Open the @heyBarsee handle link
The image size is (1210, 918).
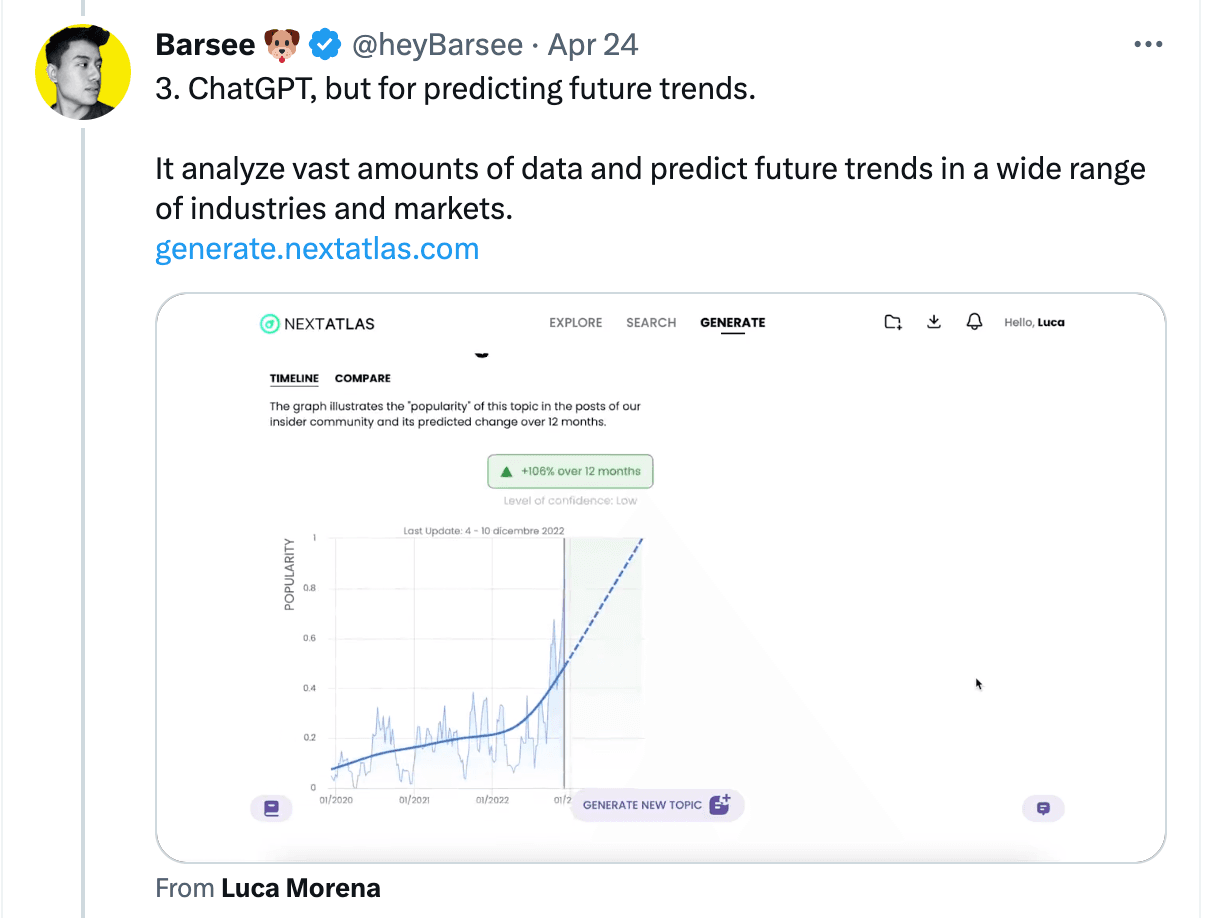click(x=436, y=45)
